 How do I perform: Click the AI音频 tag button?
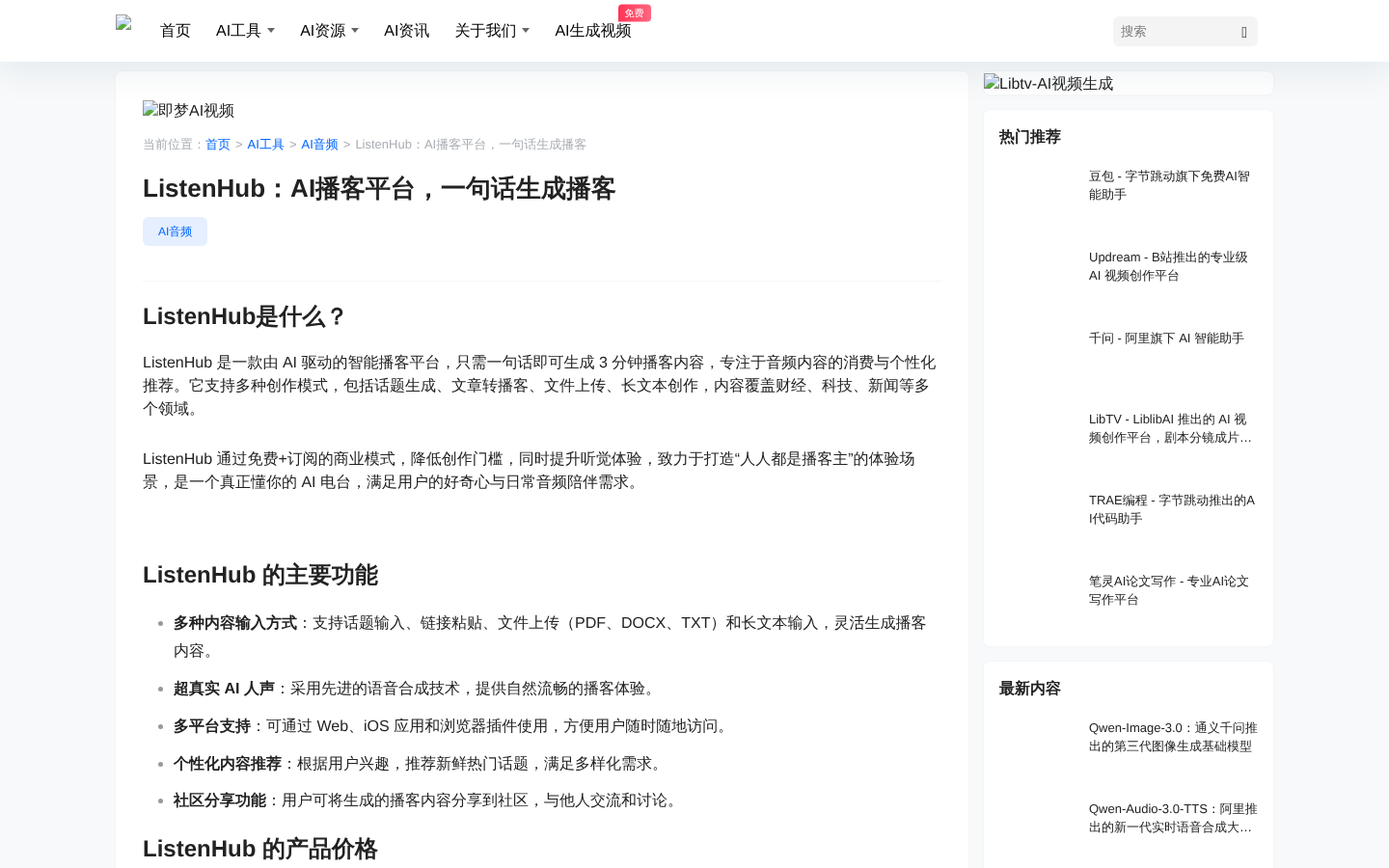pos(175,231)
